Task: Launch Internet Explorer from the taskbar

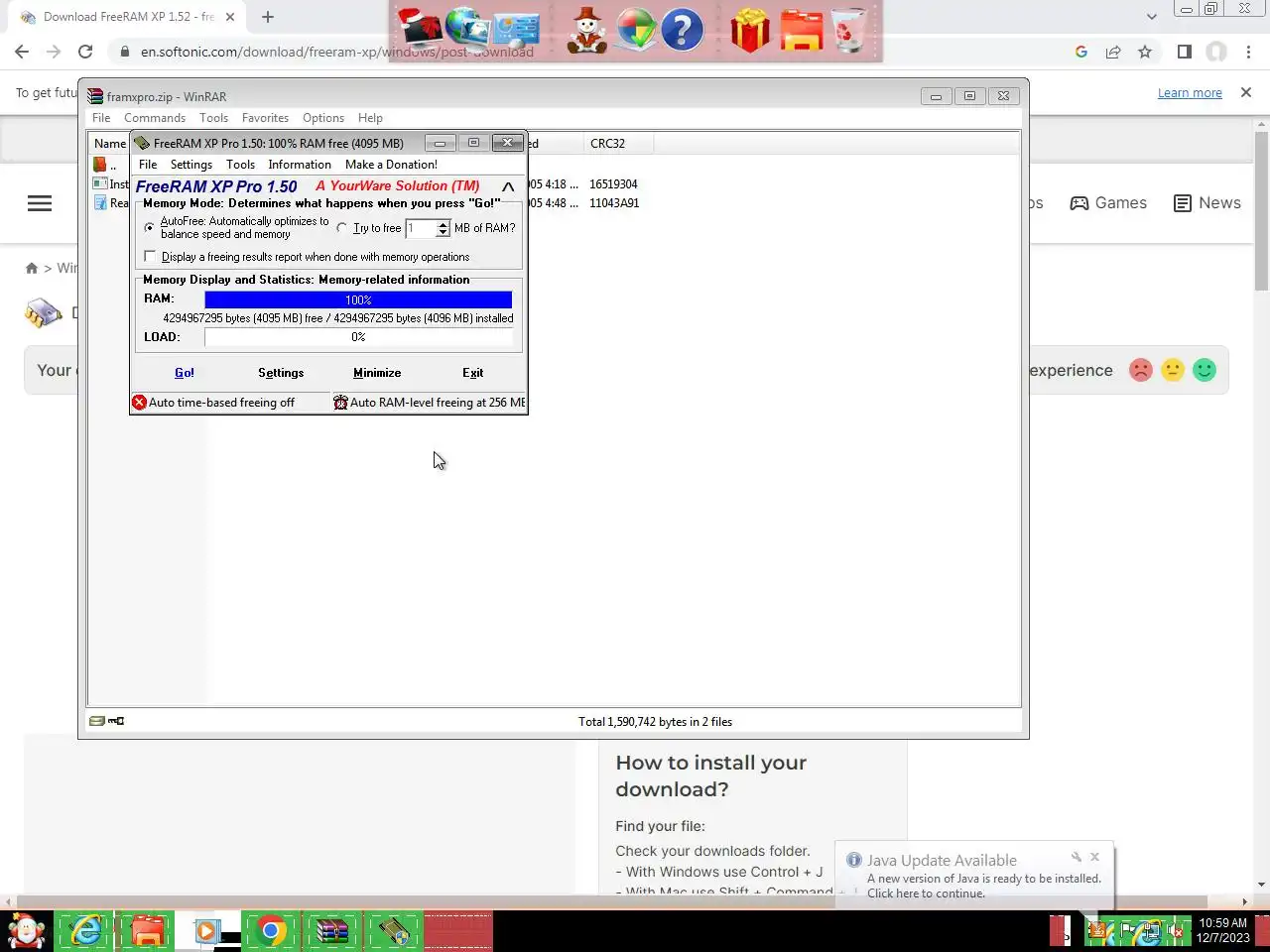Action: click(85, 931)
